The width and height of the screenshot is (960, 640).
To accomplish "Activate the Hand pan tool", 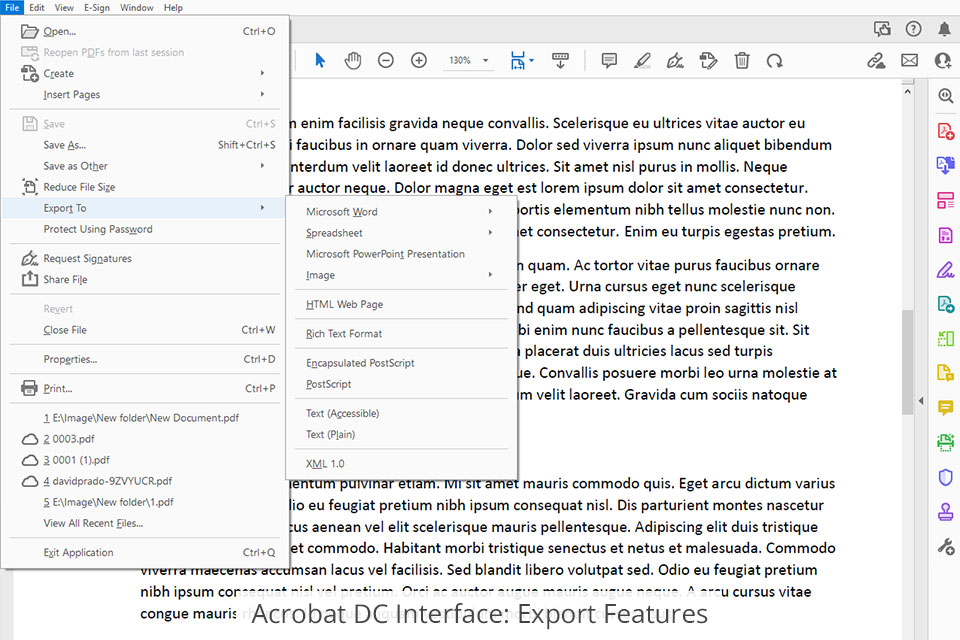I will (x=353, y=60).
